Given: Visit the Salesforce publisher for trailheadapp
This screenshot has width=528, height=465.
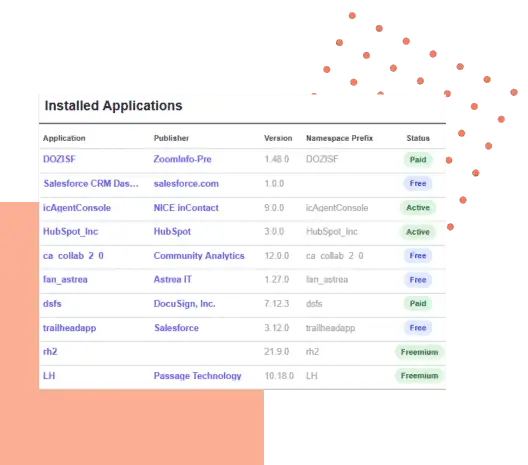Looking at the screenshot, I should pyautogui.click(x=176, y=328).
